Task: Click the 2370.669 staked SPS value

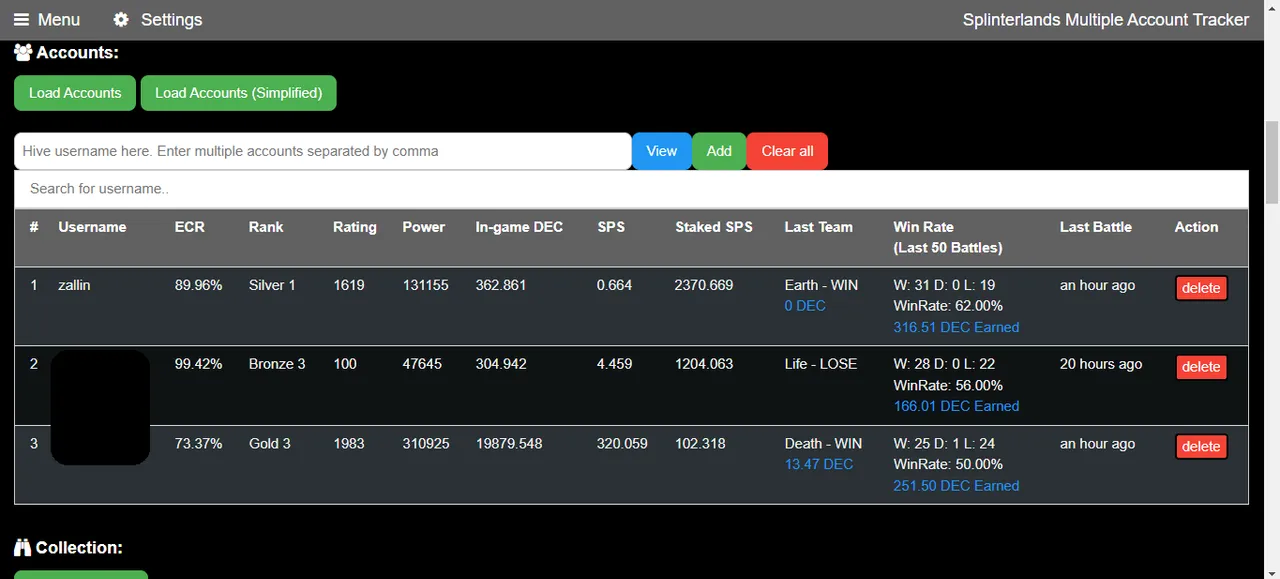Action: pyautogui.click(x=704, y=285)
